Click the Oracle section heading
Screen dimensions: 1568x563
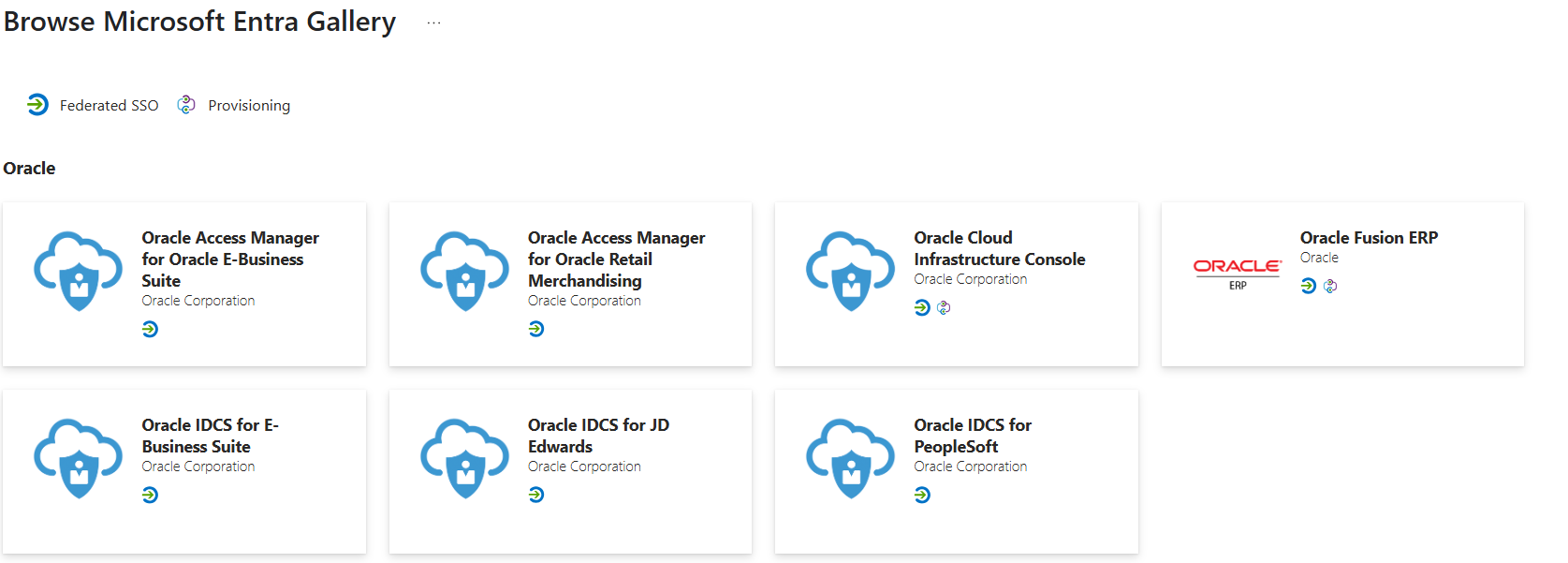click(x=29, y=169)
